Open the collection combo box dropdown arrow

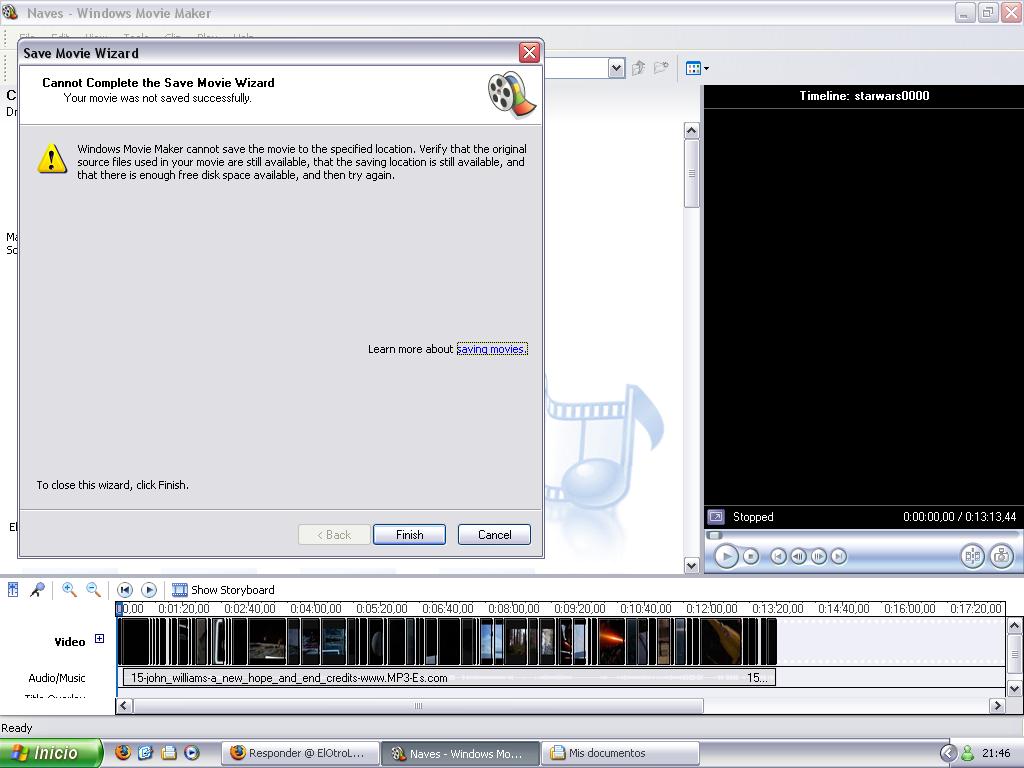(616, 68)
